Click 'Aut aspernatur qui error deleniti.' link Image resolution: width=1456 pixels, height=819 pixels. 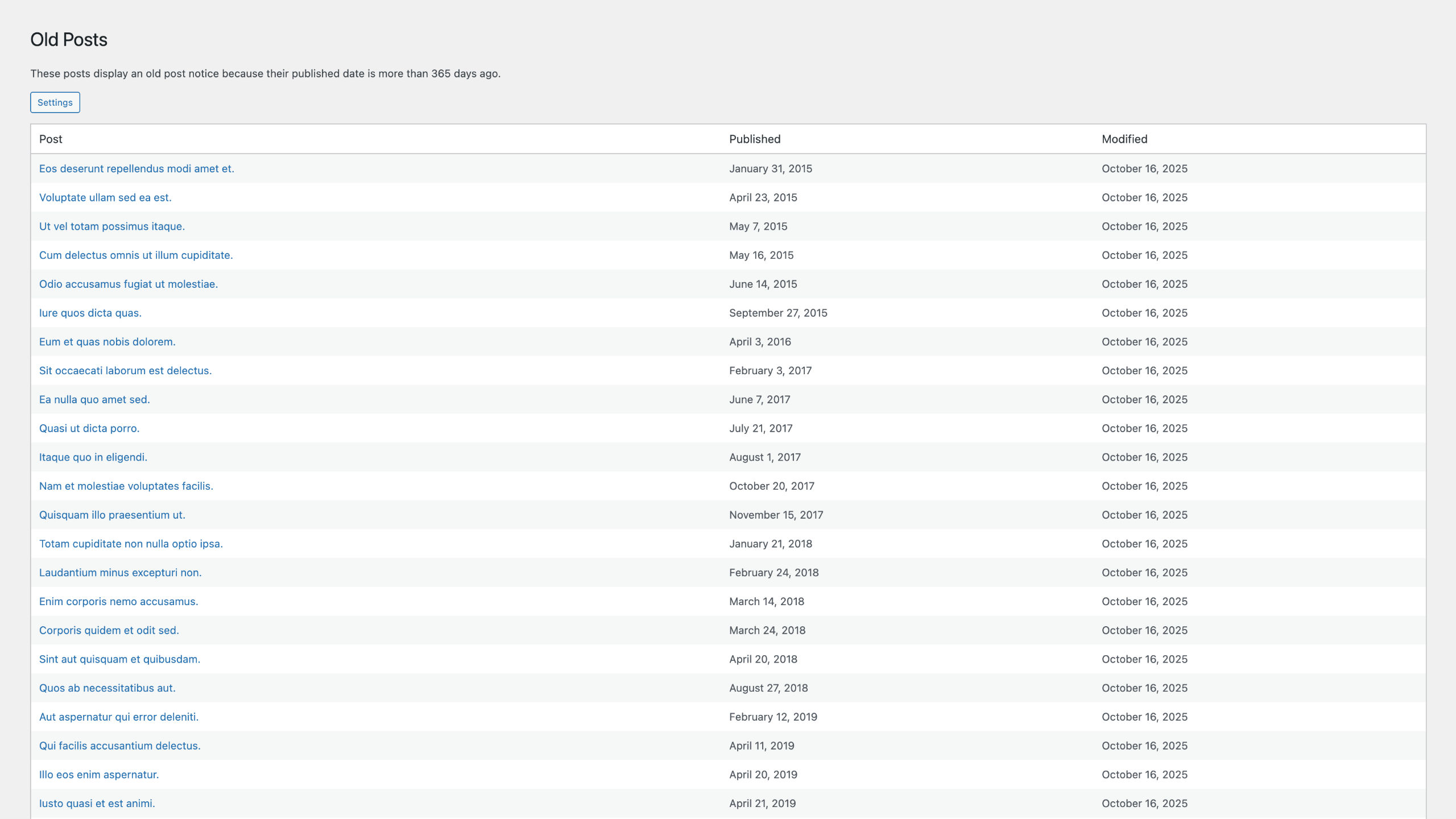point(119,717)
